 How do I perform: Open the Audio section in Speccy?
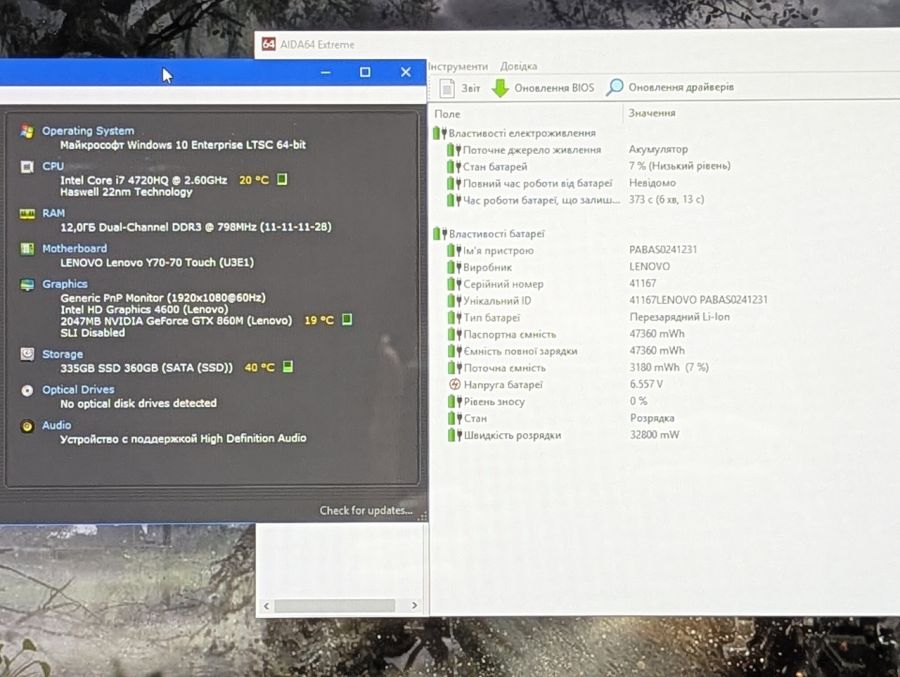coord(57,425)
